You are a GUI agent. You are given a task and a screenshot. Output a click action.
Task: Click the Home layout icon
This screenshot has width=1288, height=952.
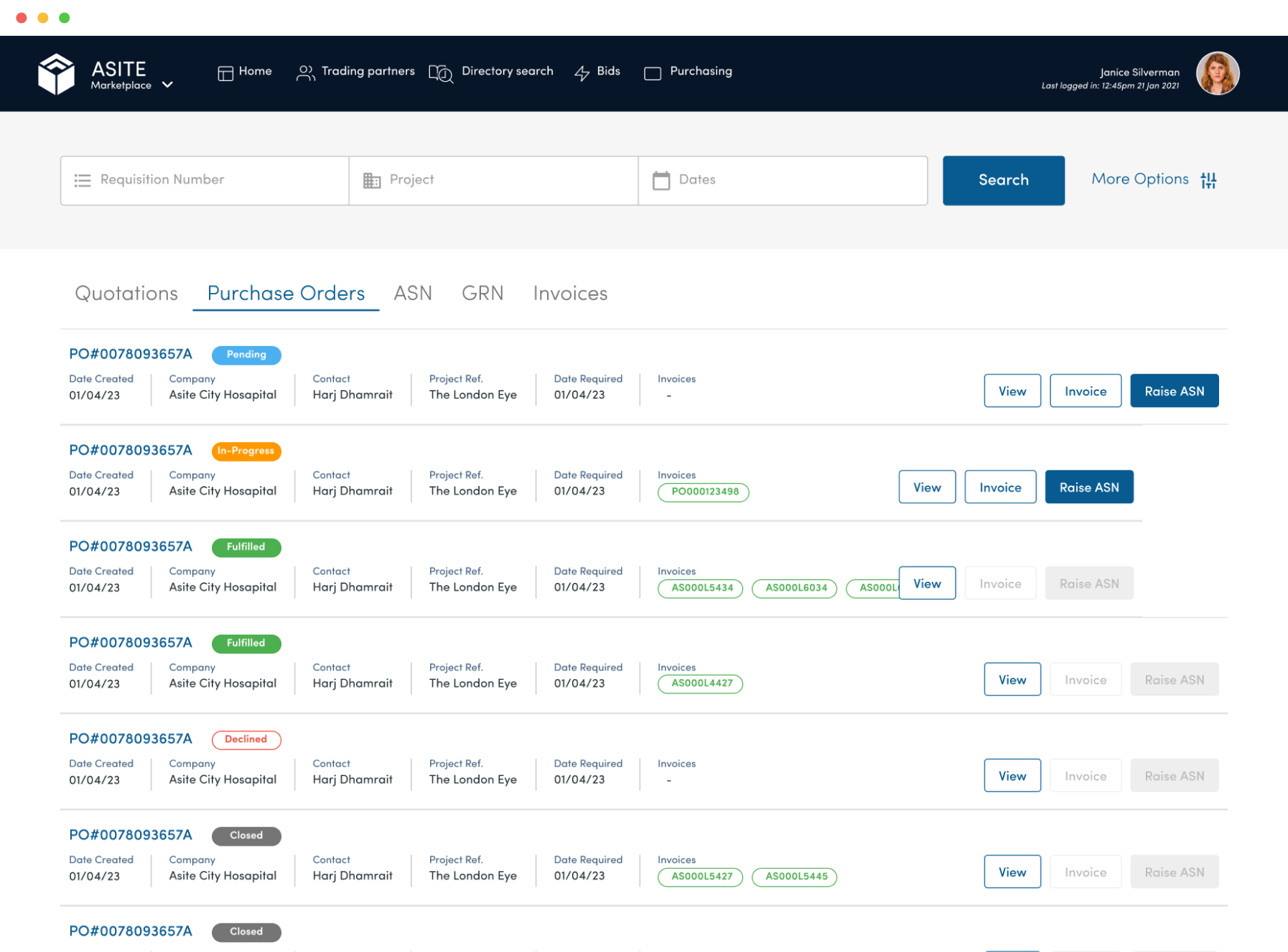(x=225, y=73)
